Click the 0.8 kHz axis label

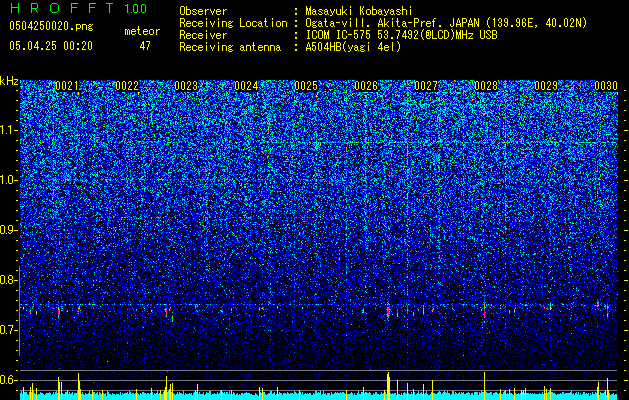(9, 280)
